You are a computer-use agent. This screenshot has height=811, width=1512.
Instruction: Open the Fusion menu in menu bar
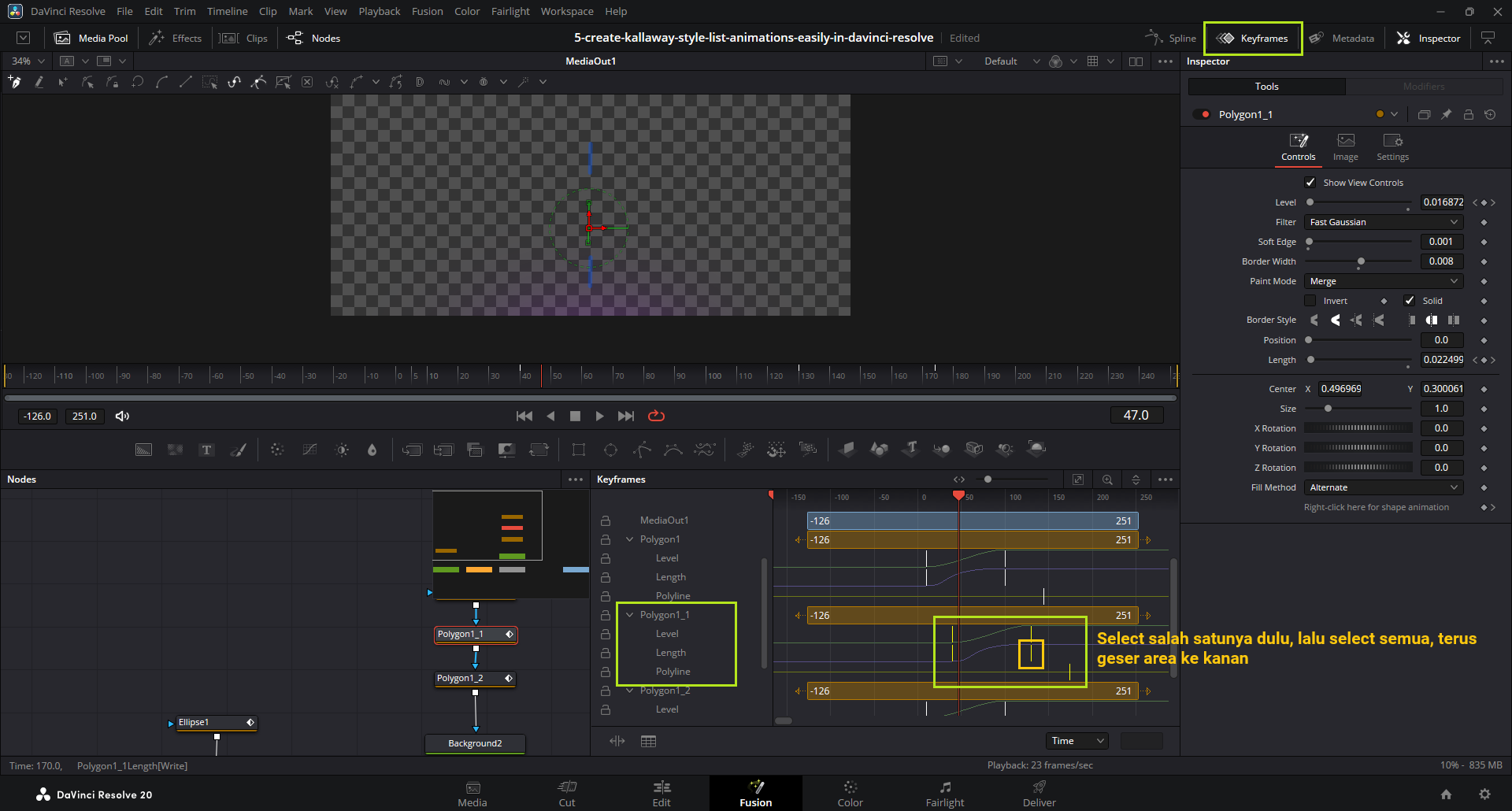point(427,11)
